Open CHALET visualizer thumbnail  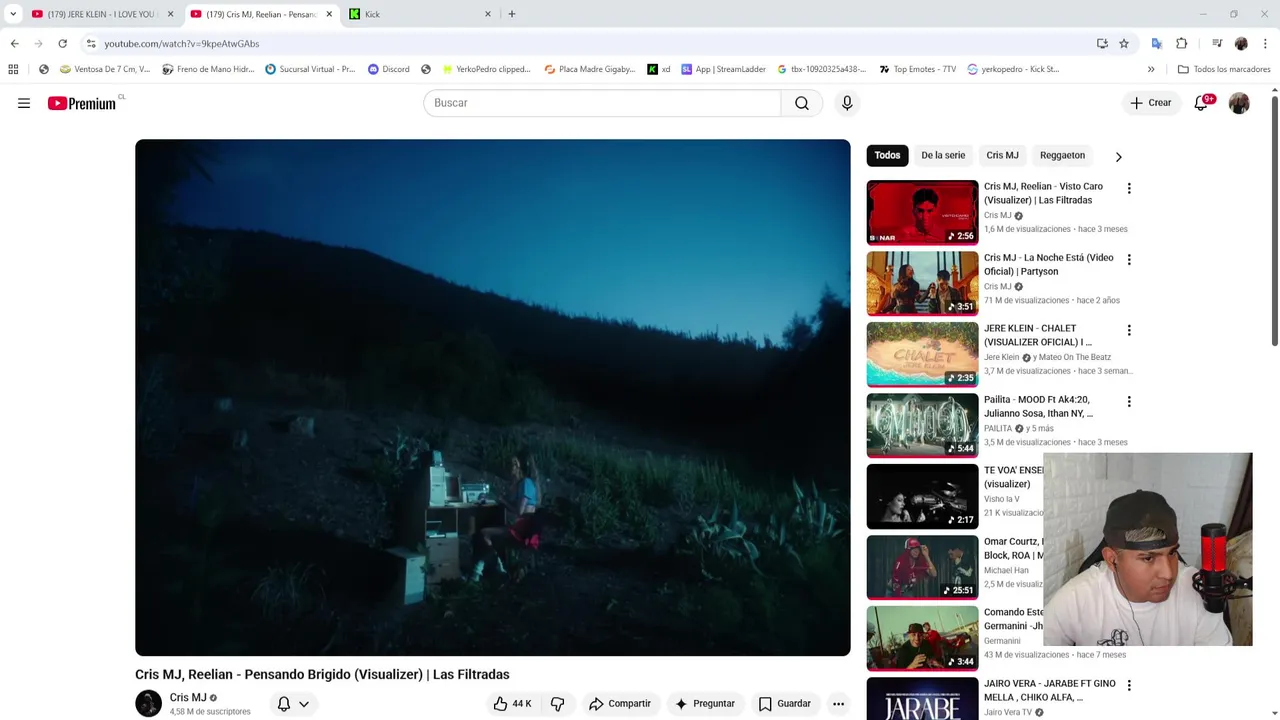(x=922, y=354)
